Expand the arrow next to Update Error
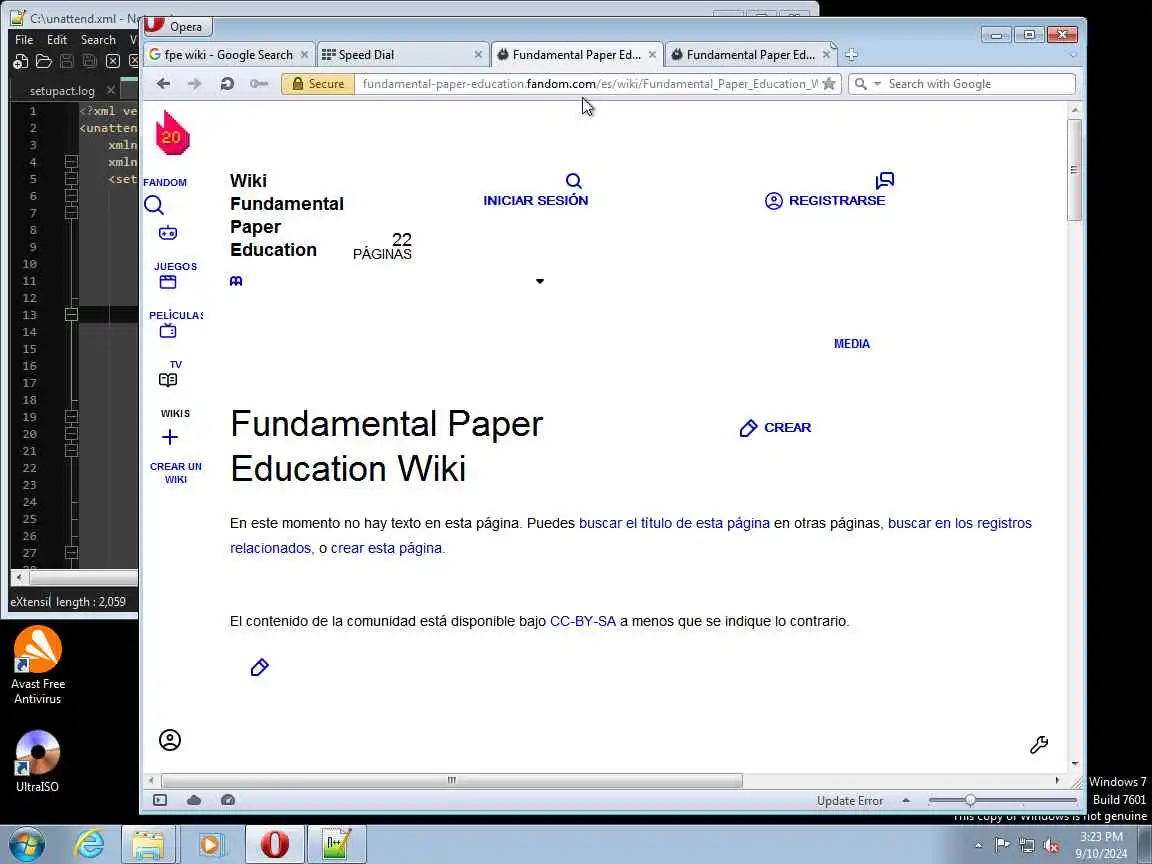The height and width of the screenshot is (864, 1152). [906, 801]
